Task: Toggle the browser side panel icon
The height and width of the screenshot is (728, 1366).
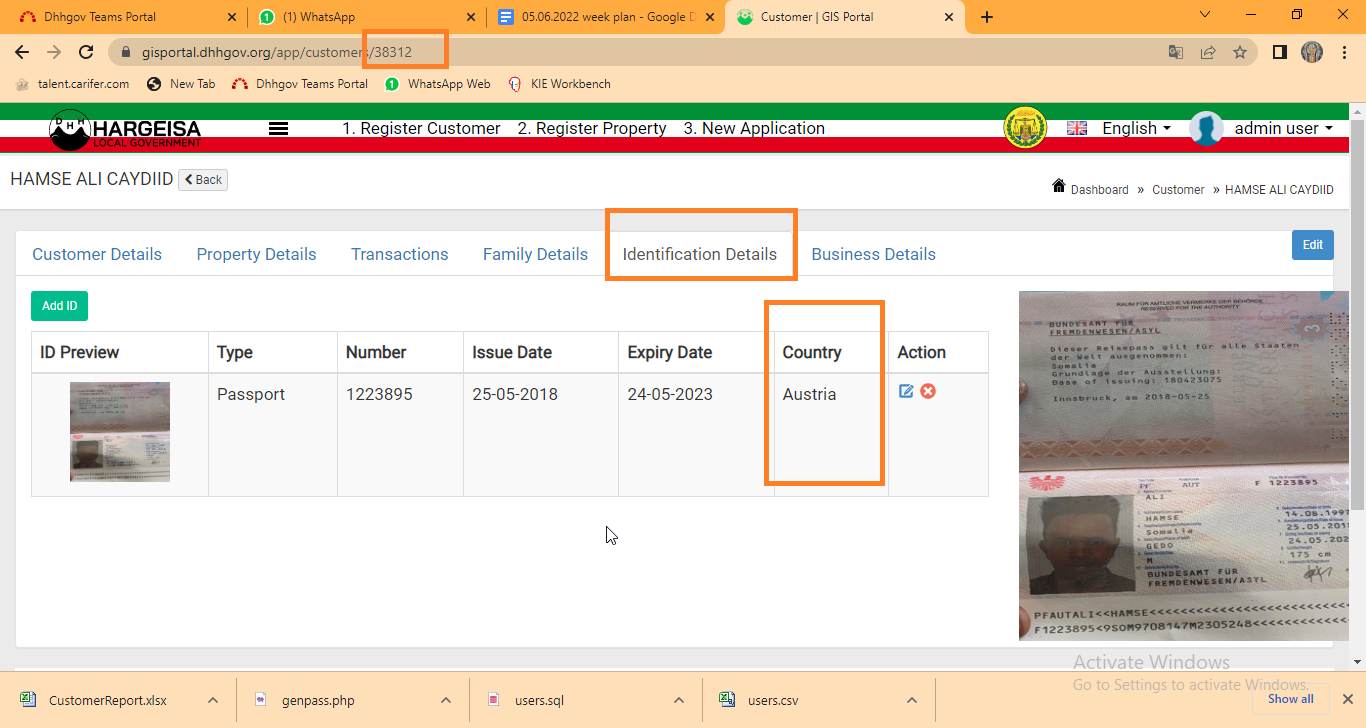Action: [1279, 52]
